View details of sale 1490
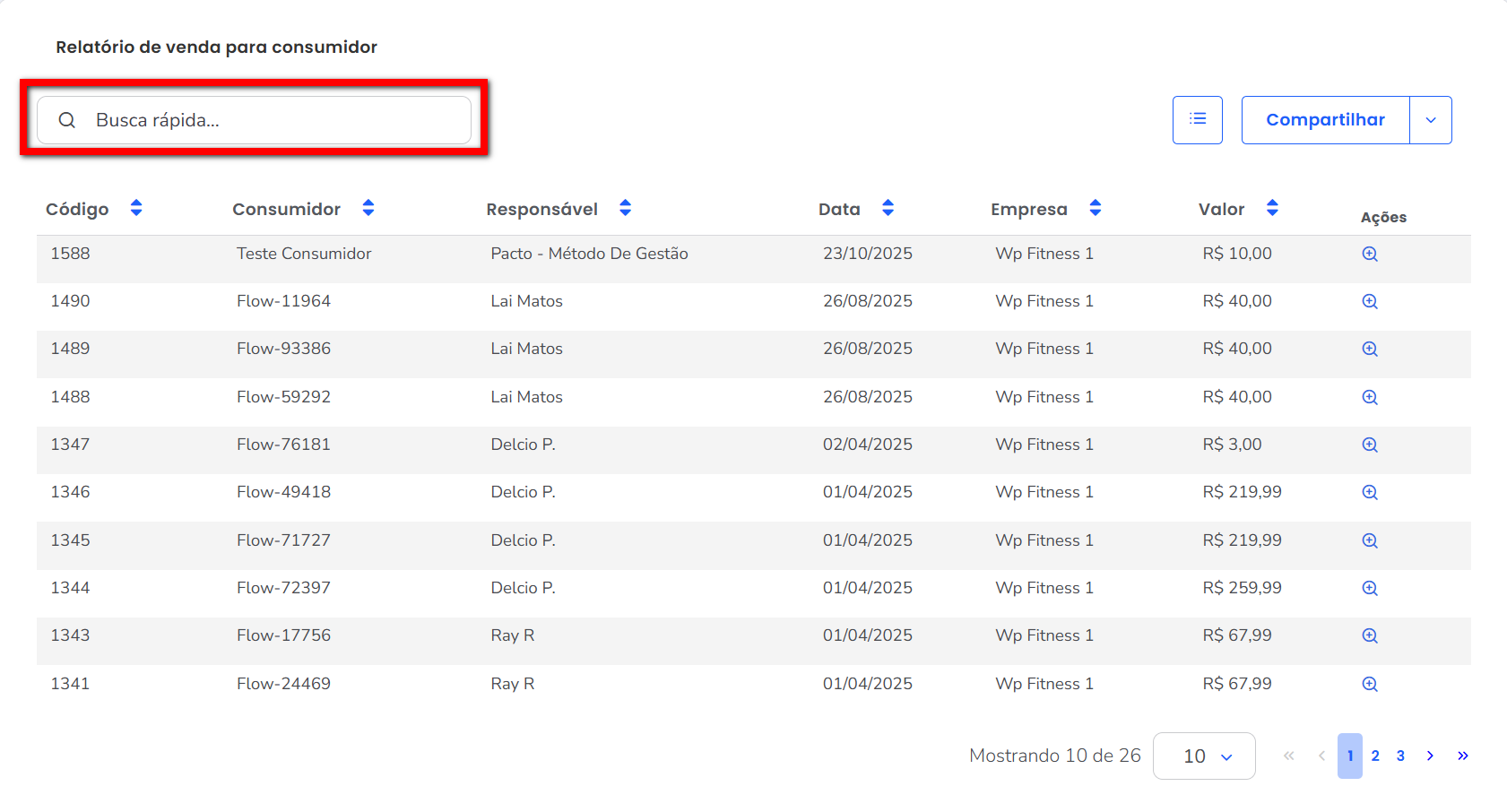The image size is (1507, 812). pyautogui.click(x=1370, y=301)
